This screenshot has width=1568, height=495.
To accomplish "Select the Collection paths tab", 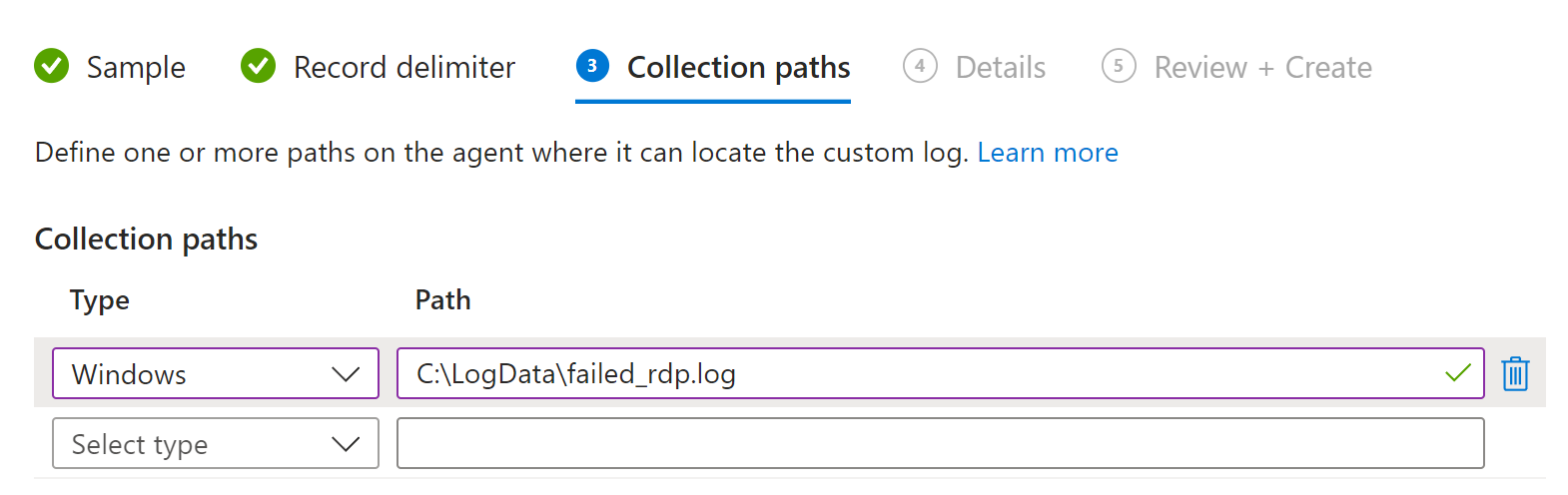I will pyautogui.click(x=713, y=67).
